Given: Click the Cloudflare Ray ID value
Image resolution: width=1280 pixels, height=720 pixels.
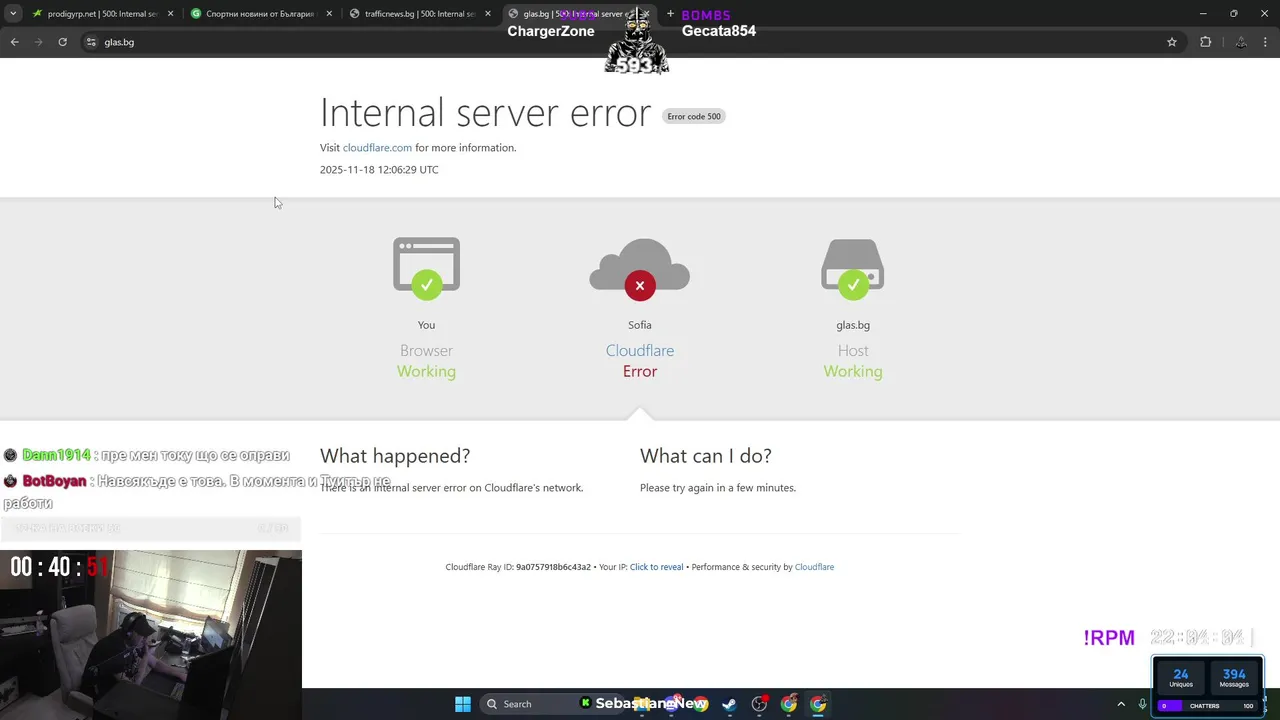Looking at the screenshot, I should [x=553, y=567].
